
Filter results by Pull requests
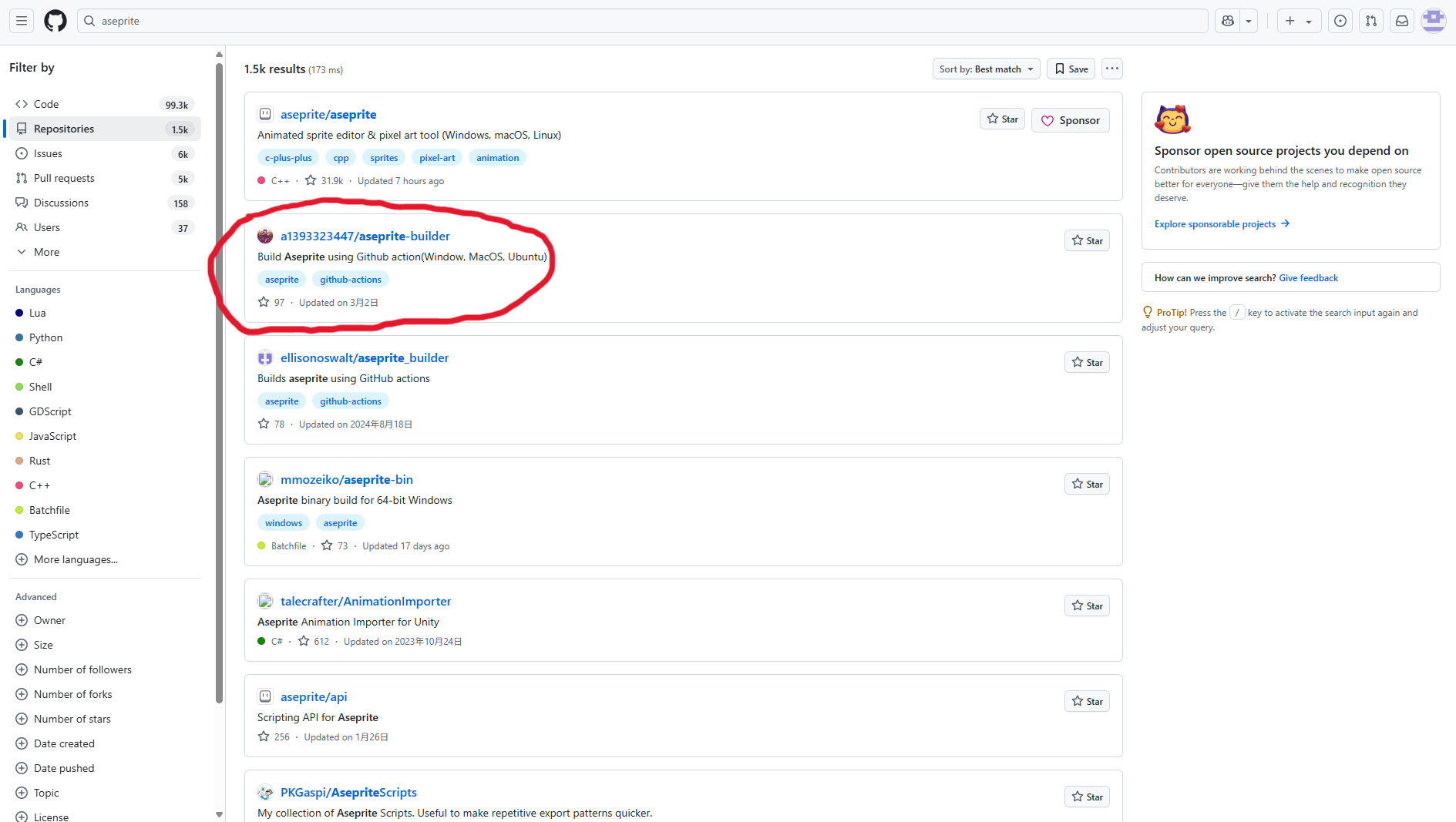point(105,178)
